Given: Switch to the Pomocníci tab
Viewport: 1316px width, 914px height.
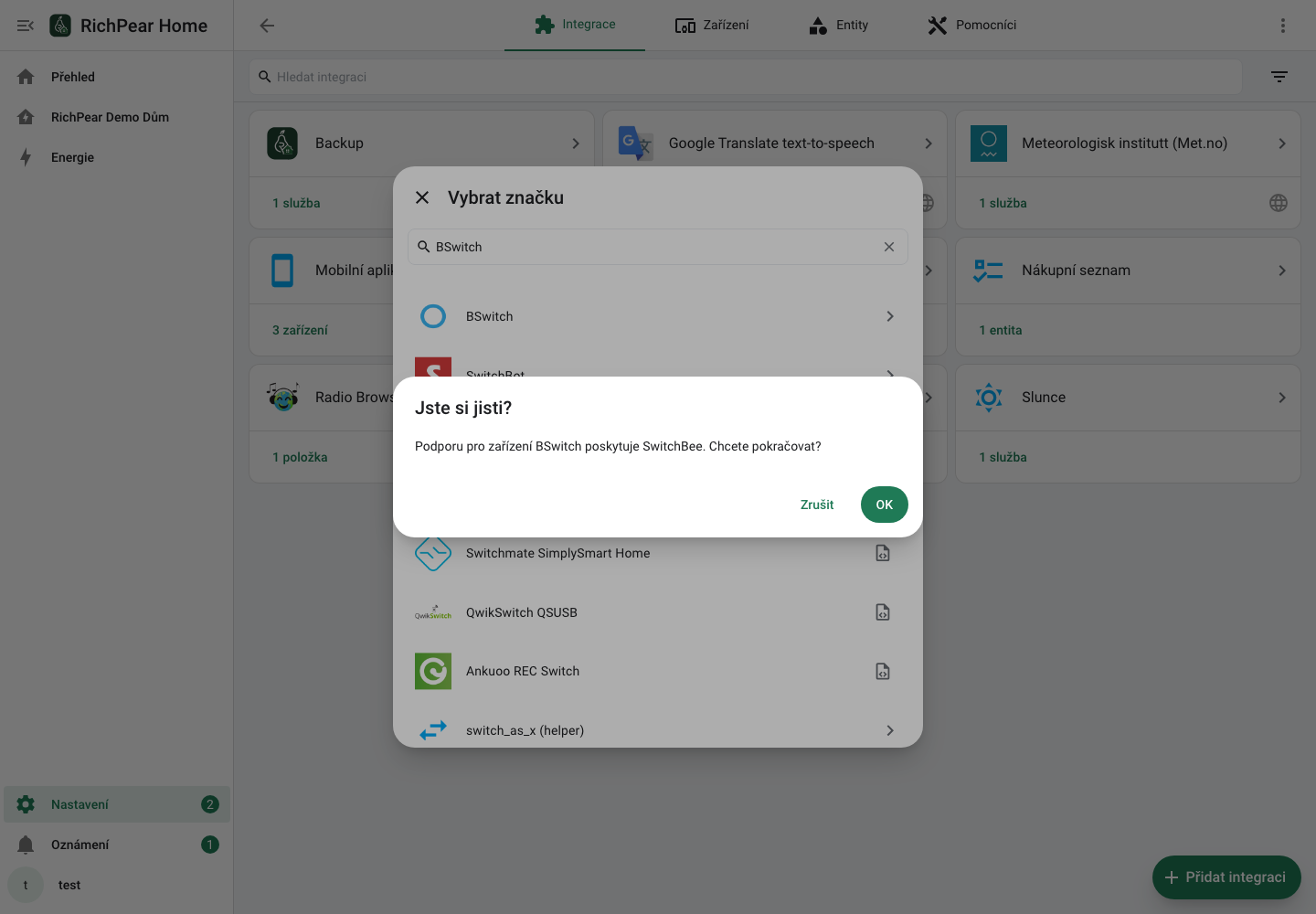Looking at the screenshot, I should [x=971, y=25].
